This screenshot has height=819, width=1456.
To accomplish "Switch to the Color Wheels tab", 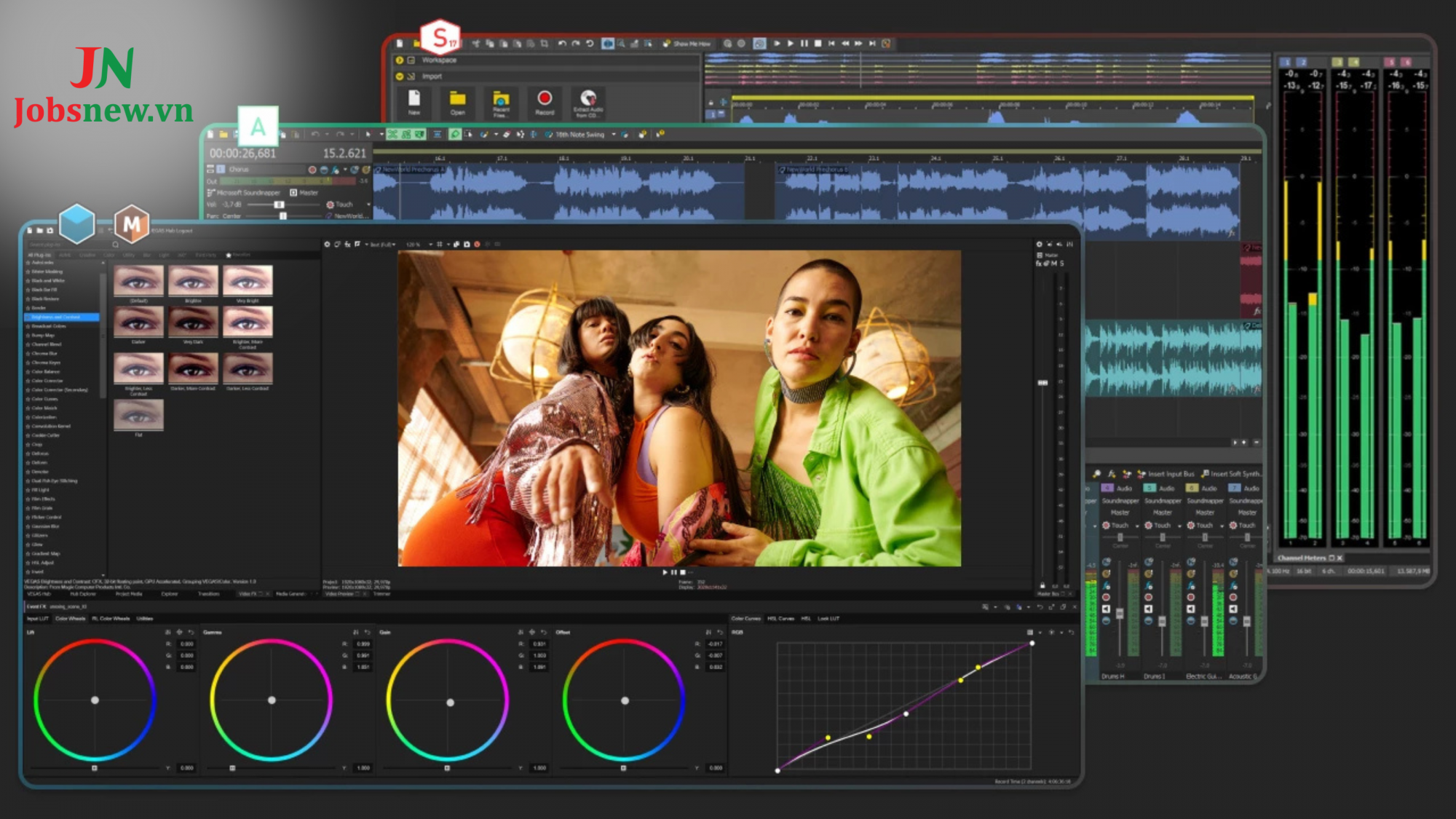I will (71, 619).
